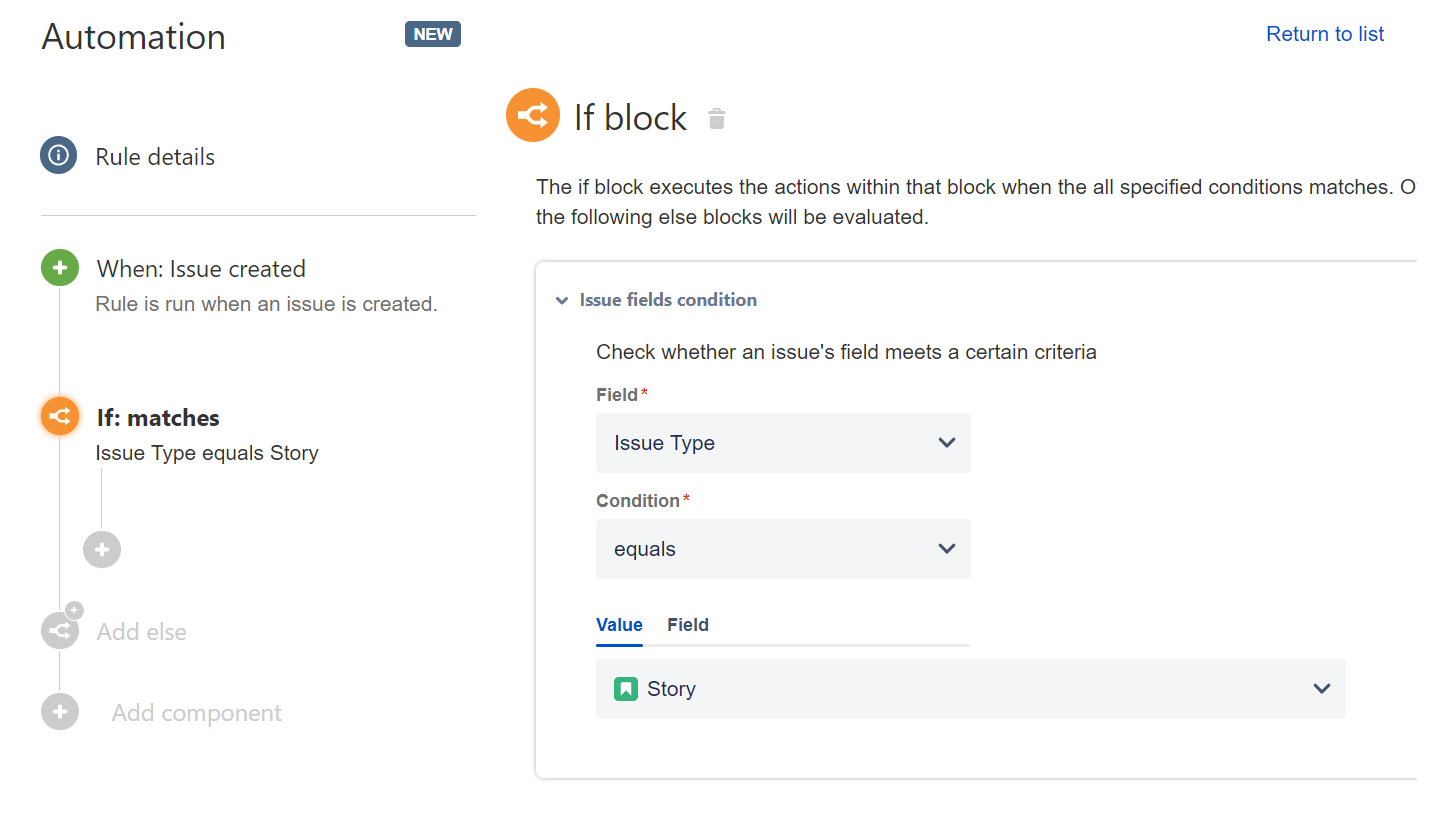Click the green Story issue type icon

(625, 688)
